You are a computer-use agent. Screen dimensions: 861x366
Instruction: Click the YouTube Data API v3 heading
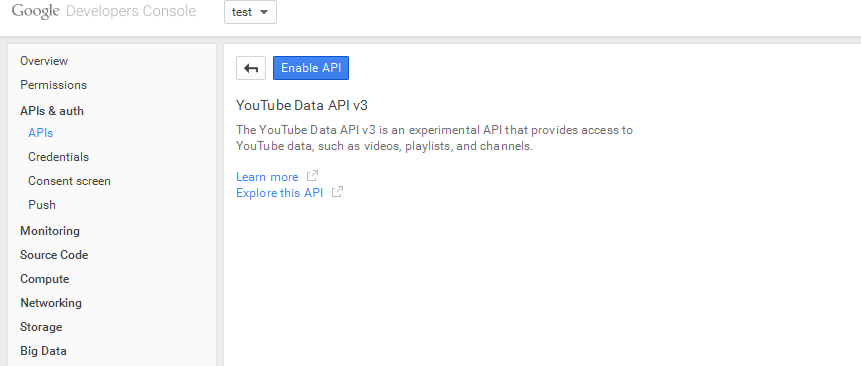301,105
